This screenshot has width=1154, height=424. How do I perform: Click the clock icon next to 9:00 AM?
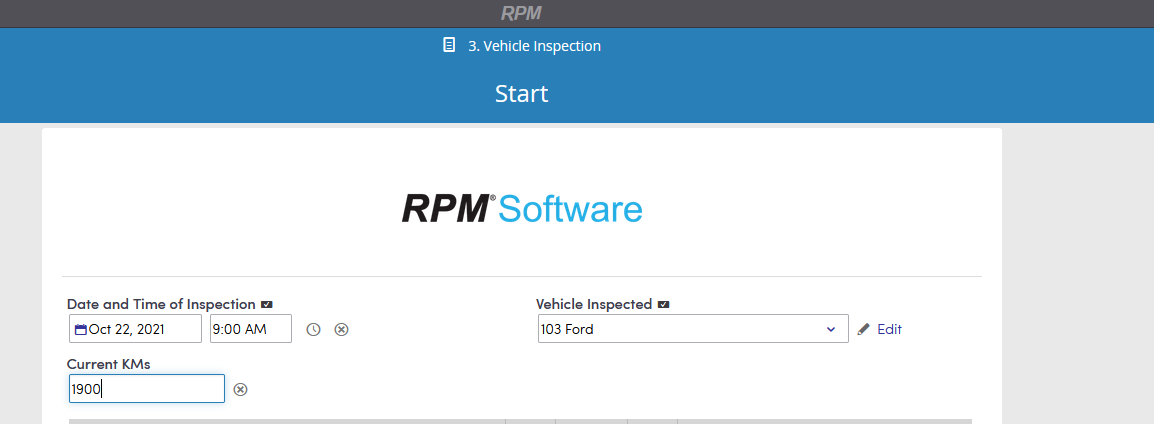pyautogui.click(x=314, y=329)
